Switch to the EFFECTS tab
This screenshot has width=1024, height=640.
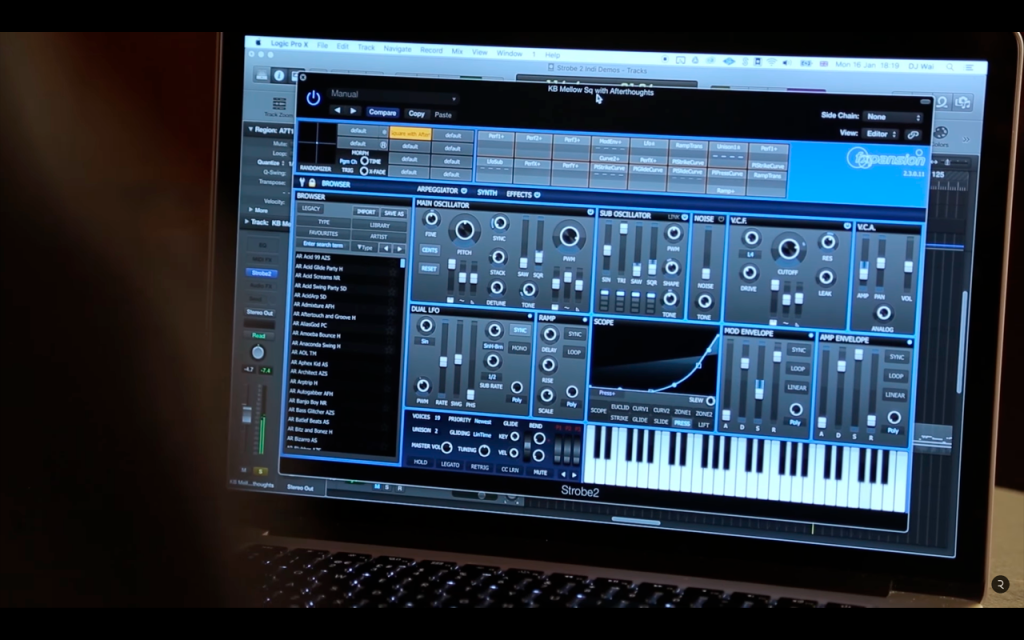[x=522, y=194]
